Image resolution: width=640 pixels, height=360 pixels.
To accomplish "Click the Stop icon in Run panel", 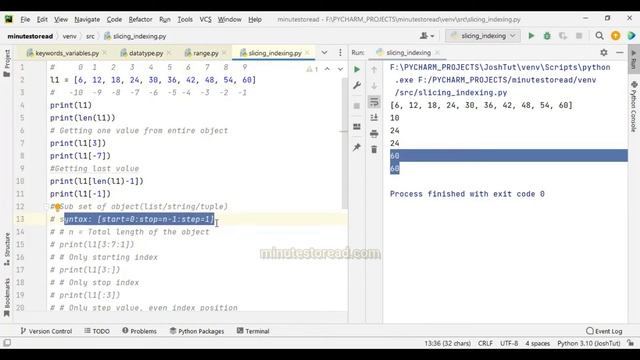I will point(357,106).
